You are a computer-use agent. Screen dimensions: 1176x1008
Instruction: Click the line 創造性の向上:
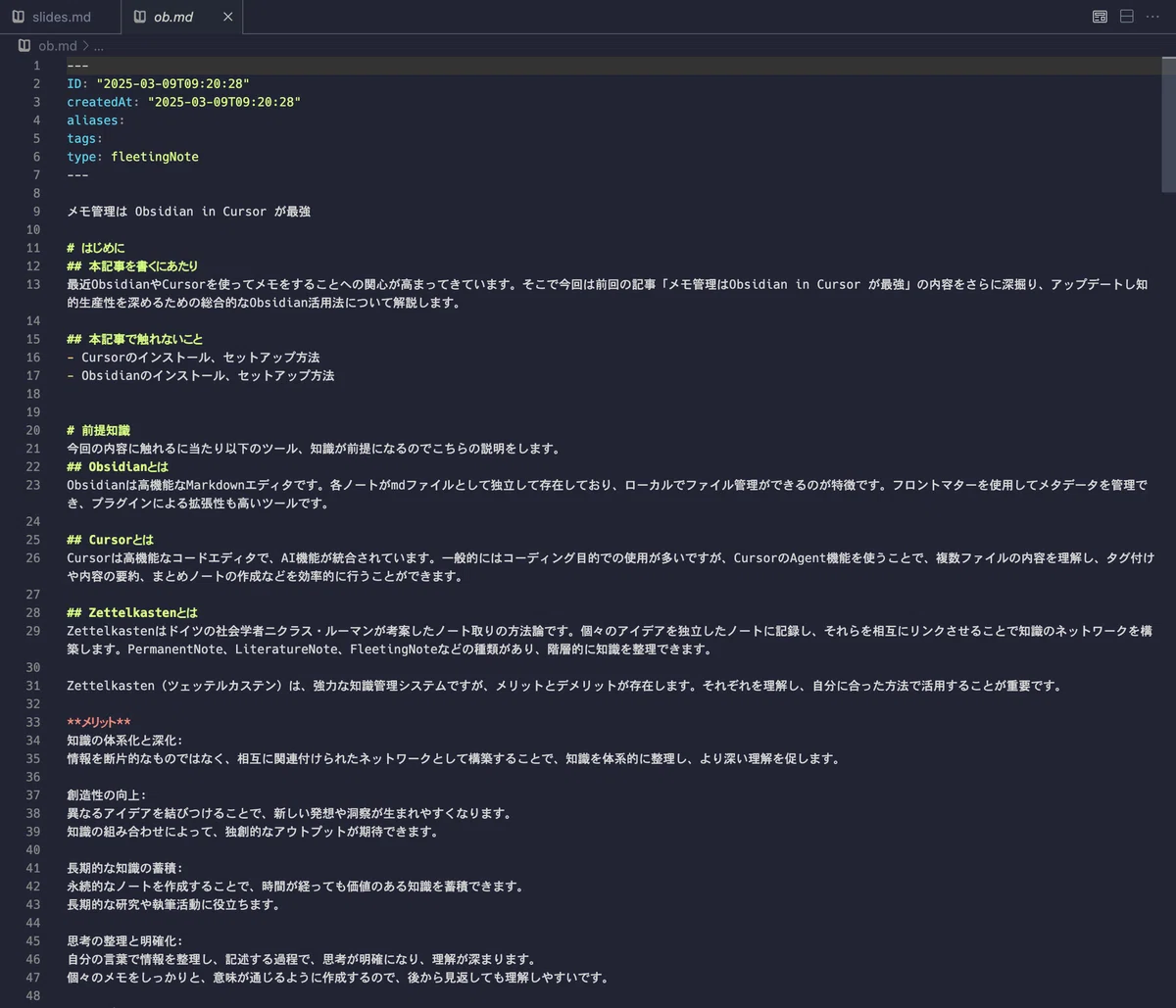[106, 794]
